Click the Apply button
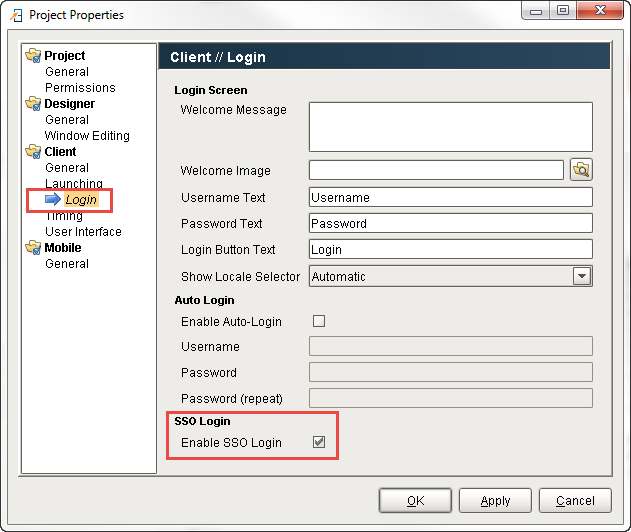 495,501
